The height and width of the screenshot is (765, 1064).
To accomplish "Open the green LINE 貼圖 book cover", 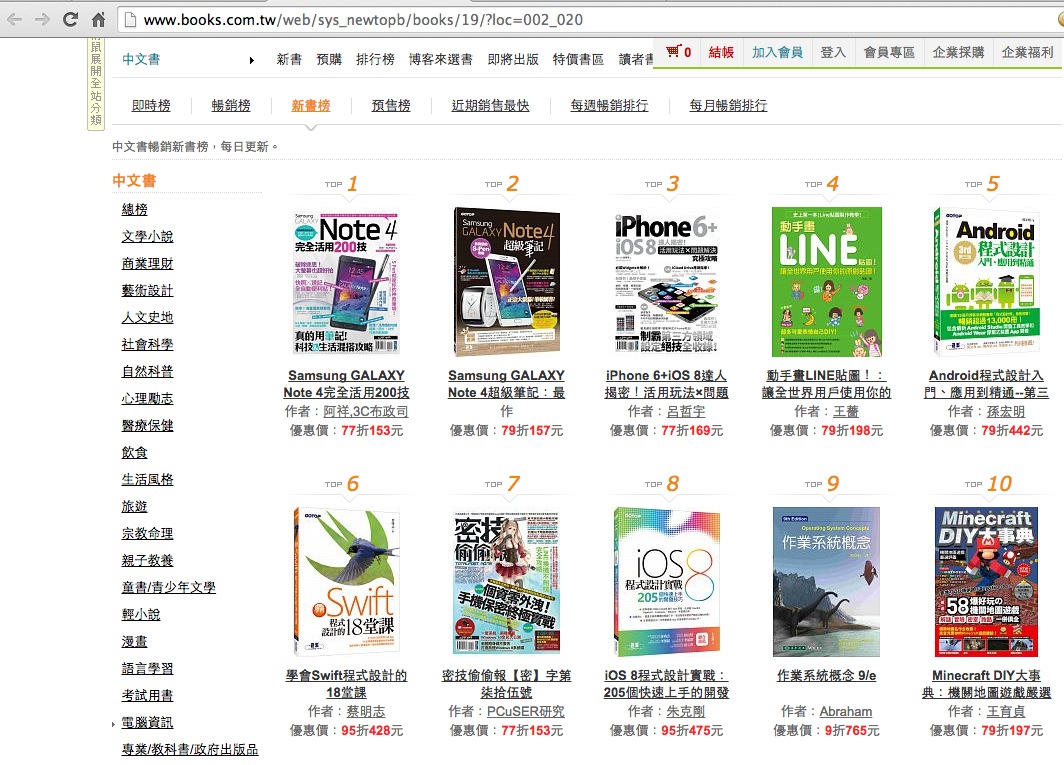I will coord(826,282).
